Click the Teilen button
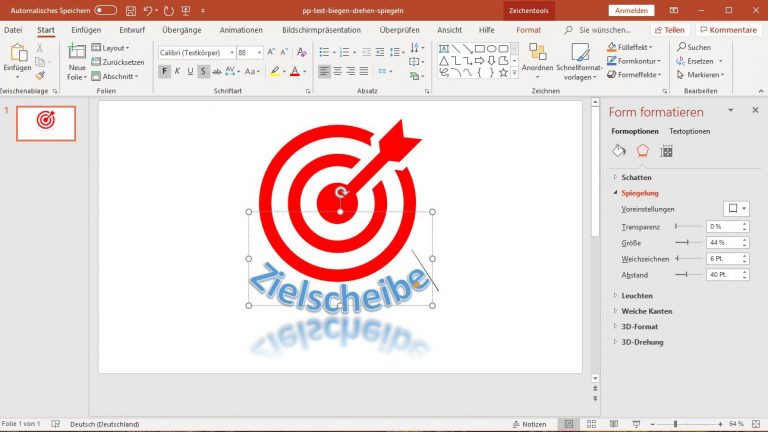 pos(669,30)
